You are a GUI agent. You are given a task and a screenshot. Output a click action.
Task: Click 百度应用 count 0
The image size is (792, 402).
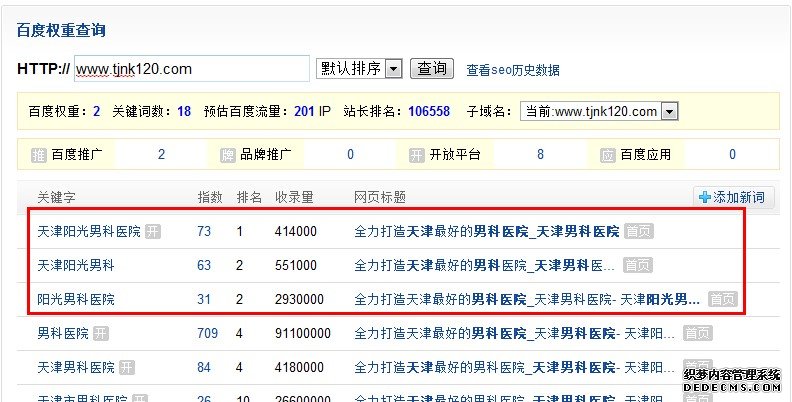click(732, 155)
